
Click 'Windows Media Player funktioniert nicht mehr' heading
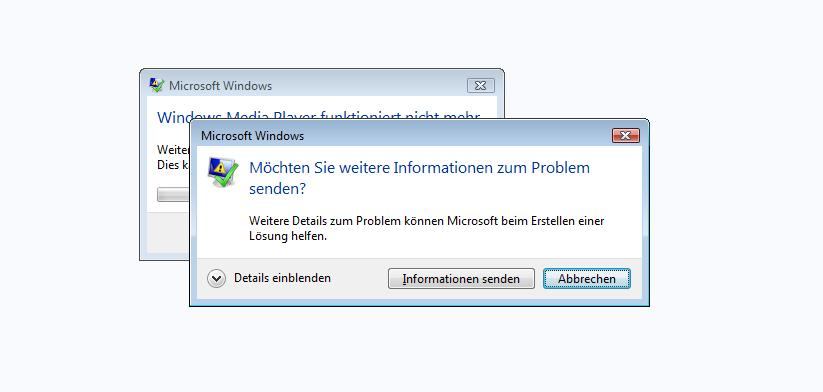(x=318, y=117)
